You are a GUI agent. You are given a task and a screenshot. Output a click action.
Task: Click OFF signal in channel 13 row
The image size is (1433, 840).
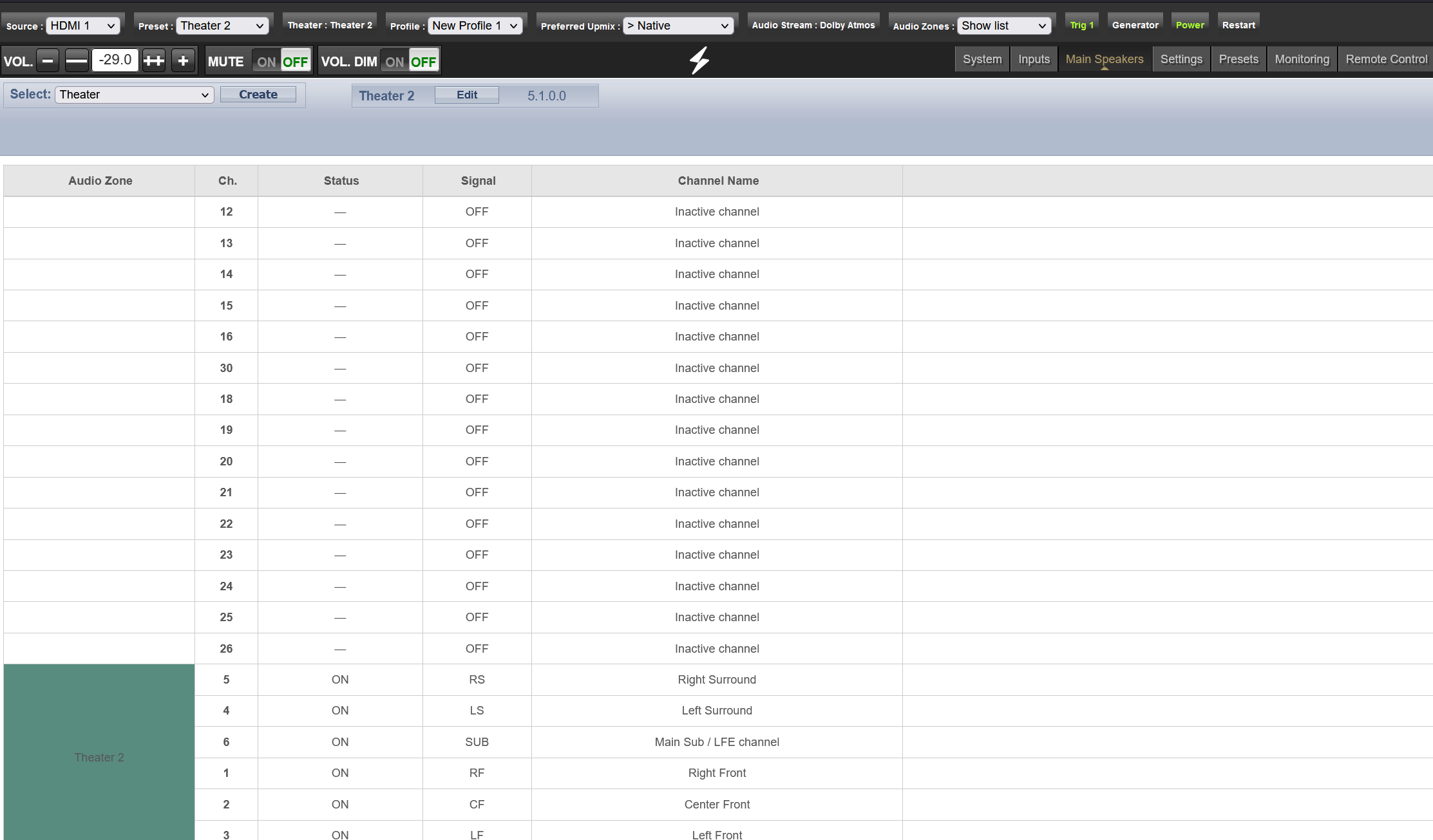point(477,243)
